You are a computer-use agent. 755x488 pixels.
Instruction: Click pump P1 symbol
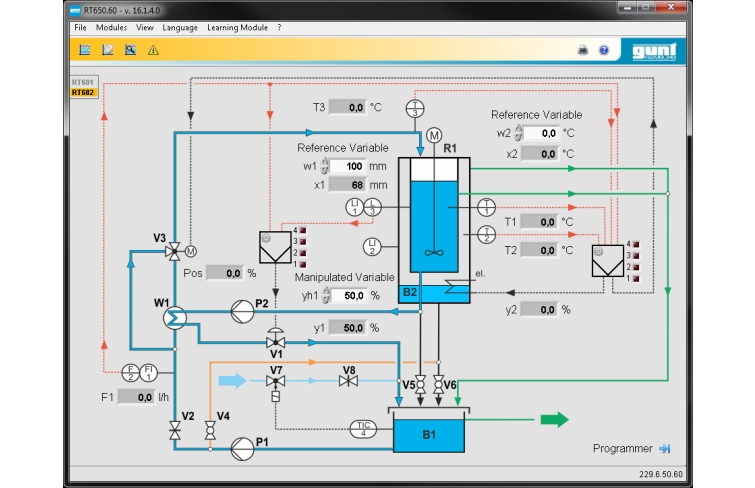tap(240, 448)
